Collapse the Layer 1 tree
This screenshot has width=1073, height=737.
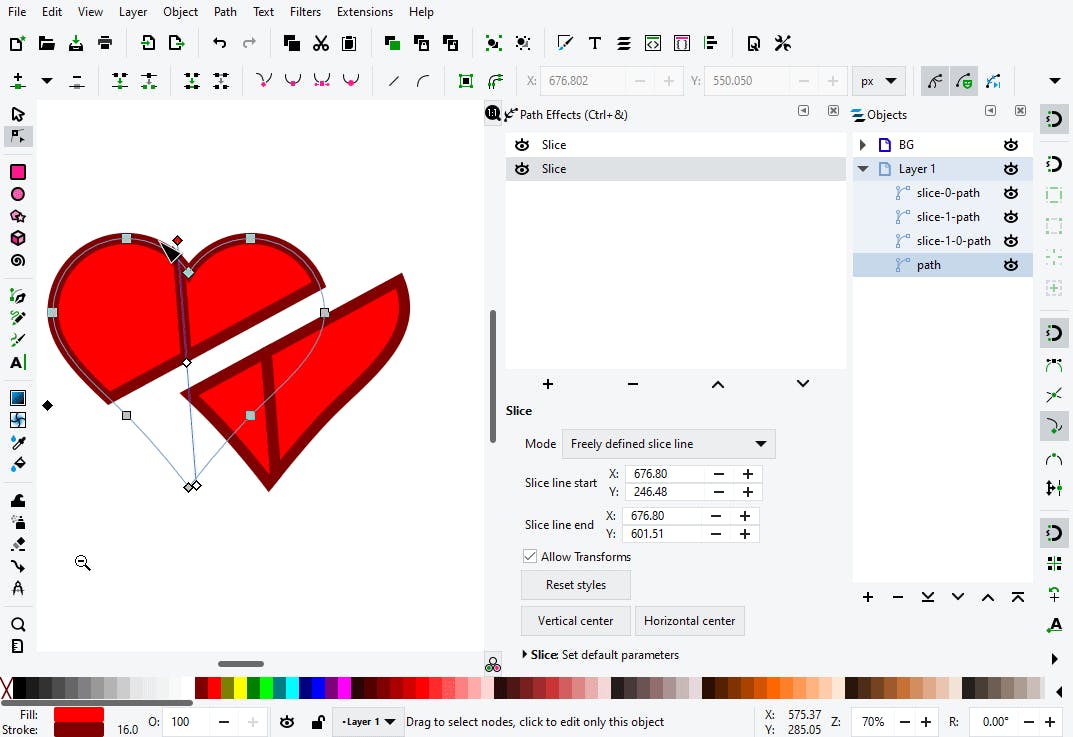863,169
